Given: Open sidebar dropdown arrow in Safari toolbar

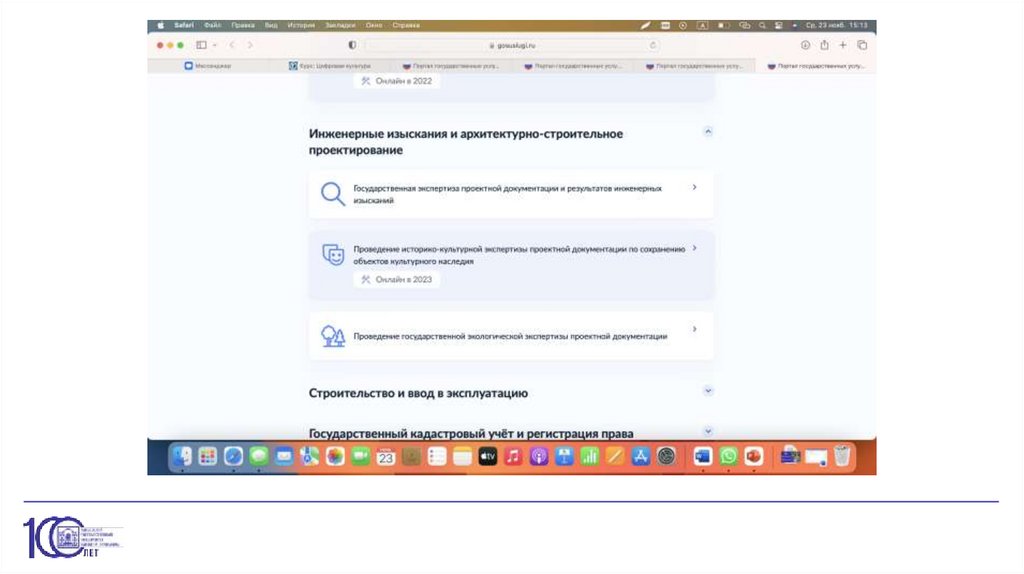Looking at the screenshot, I should [215, 45].
